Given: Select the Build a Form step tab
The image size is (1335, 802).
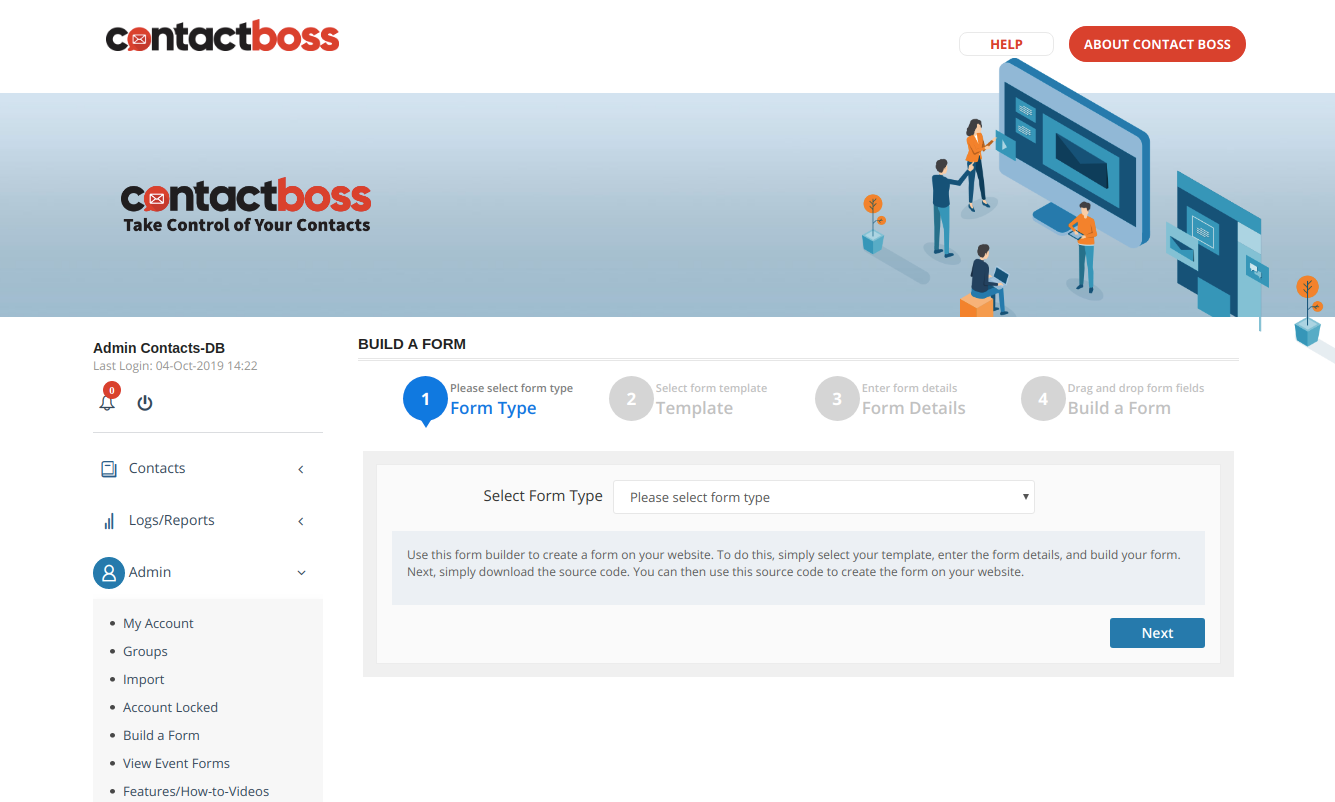Looking at the screenshot, I should click(1114, 399).
